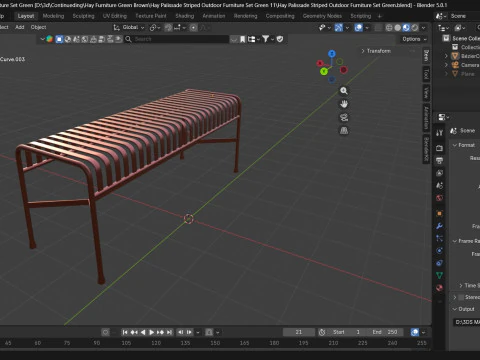The height and width of the screenshot is (360, 480).
Task: Select rendered viewport shading
Action: tap(415, 28)
